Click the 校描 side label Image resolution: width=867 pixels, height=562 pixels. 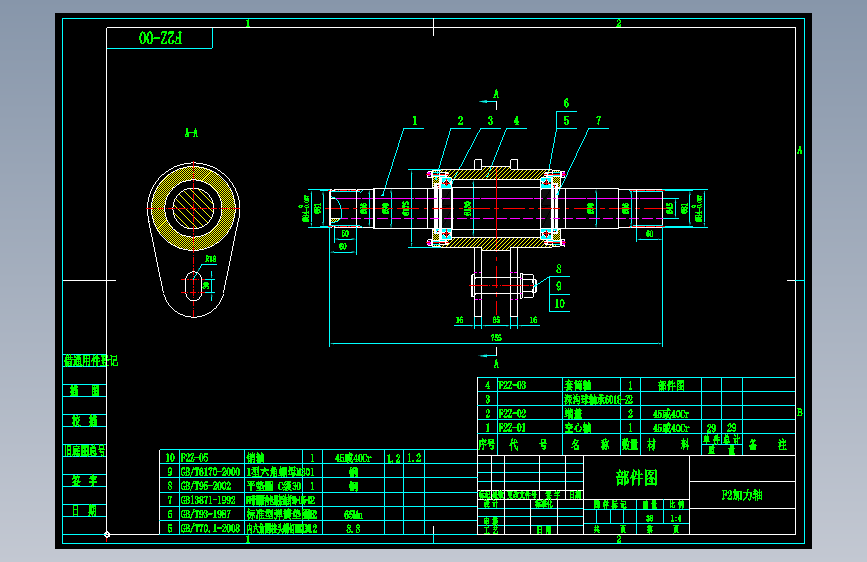[84, 421]
